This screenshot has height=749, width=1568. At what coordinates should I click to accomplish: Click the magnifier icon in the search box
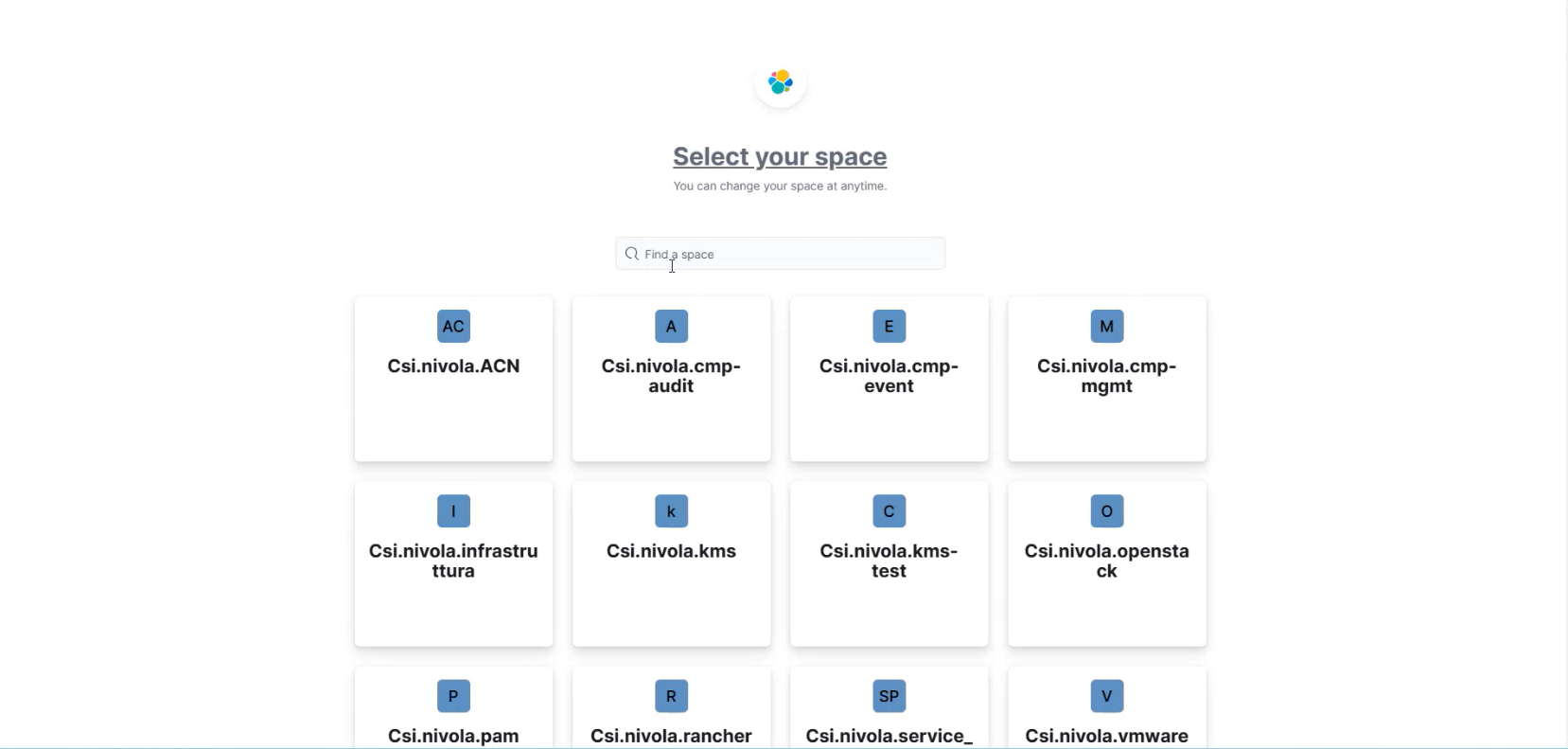coord(632,254)
